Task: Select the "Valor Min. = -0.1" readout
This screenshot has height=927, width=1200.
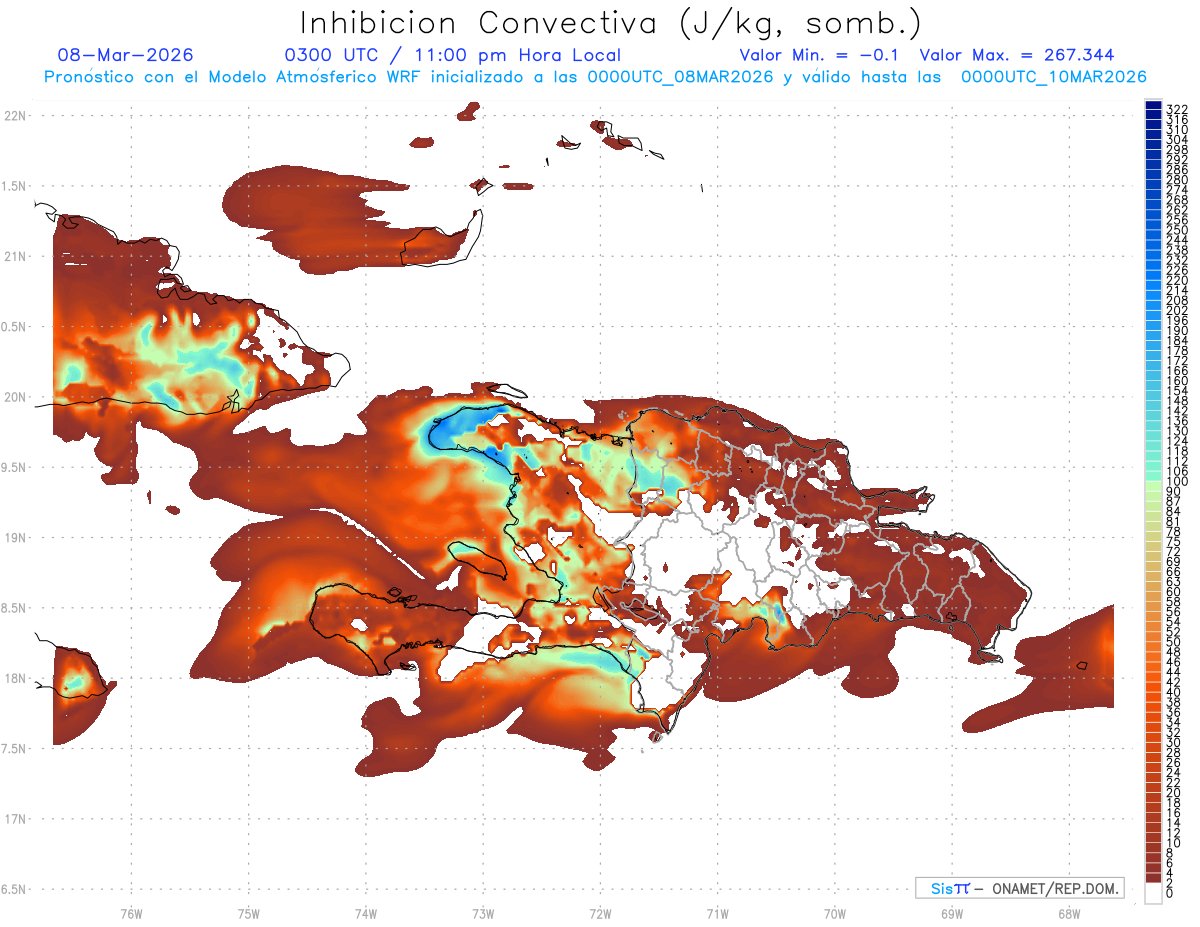Action: pyautogui.click(x=818, y=55)
